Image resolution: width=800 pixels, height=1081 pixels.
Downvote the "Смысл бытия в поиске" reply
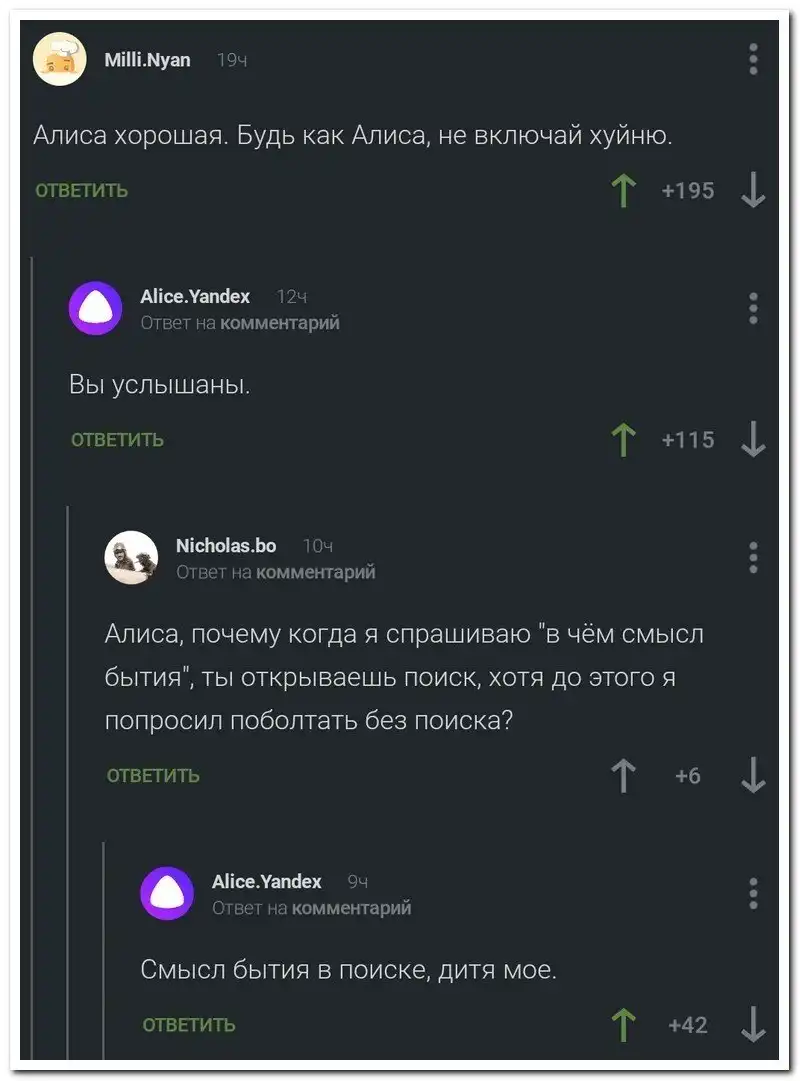[x=753, y=1024]
